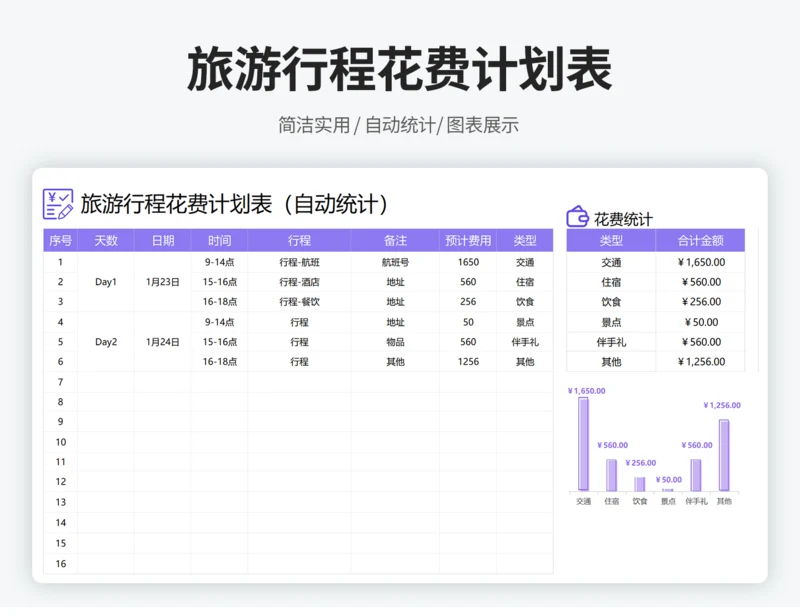This screenshot has height=616, width=800.
Task: Select the 备注 column header
Action: [395, 240]
